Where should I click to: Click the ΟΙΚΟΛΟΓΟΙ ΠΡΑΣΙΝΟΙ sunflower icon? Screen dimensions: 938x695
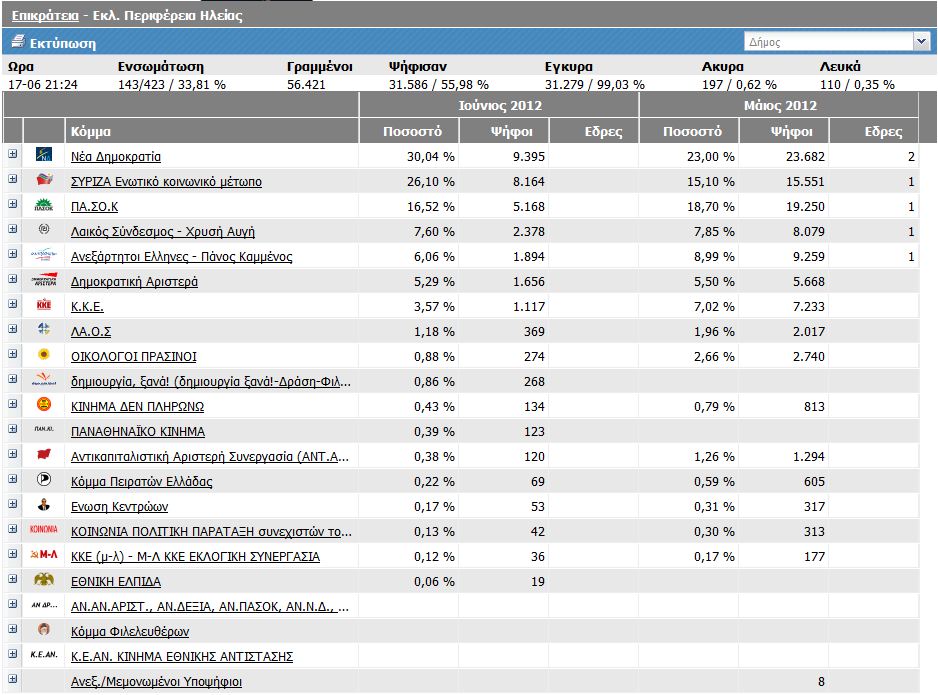click(x=44, y=356)
